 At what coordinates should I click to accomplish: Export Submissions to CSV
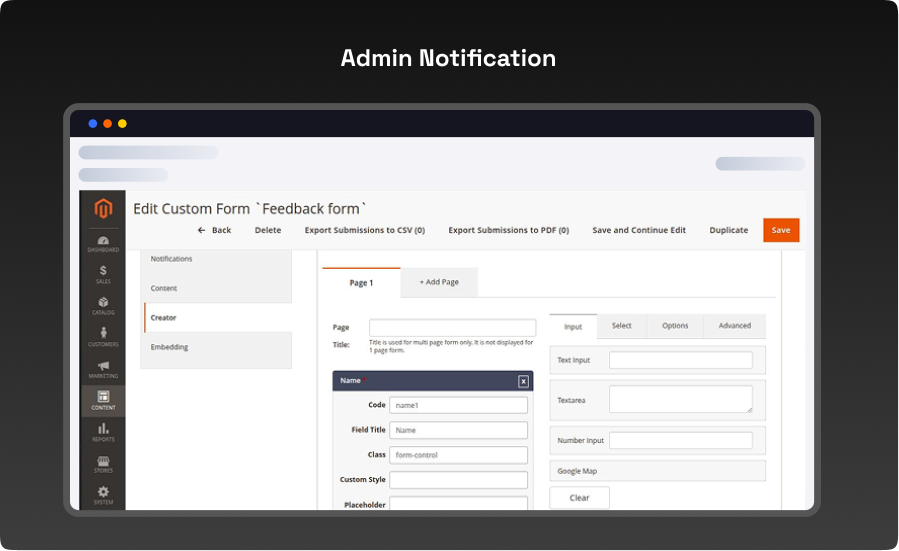tap(364, 230)
